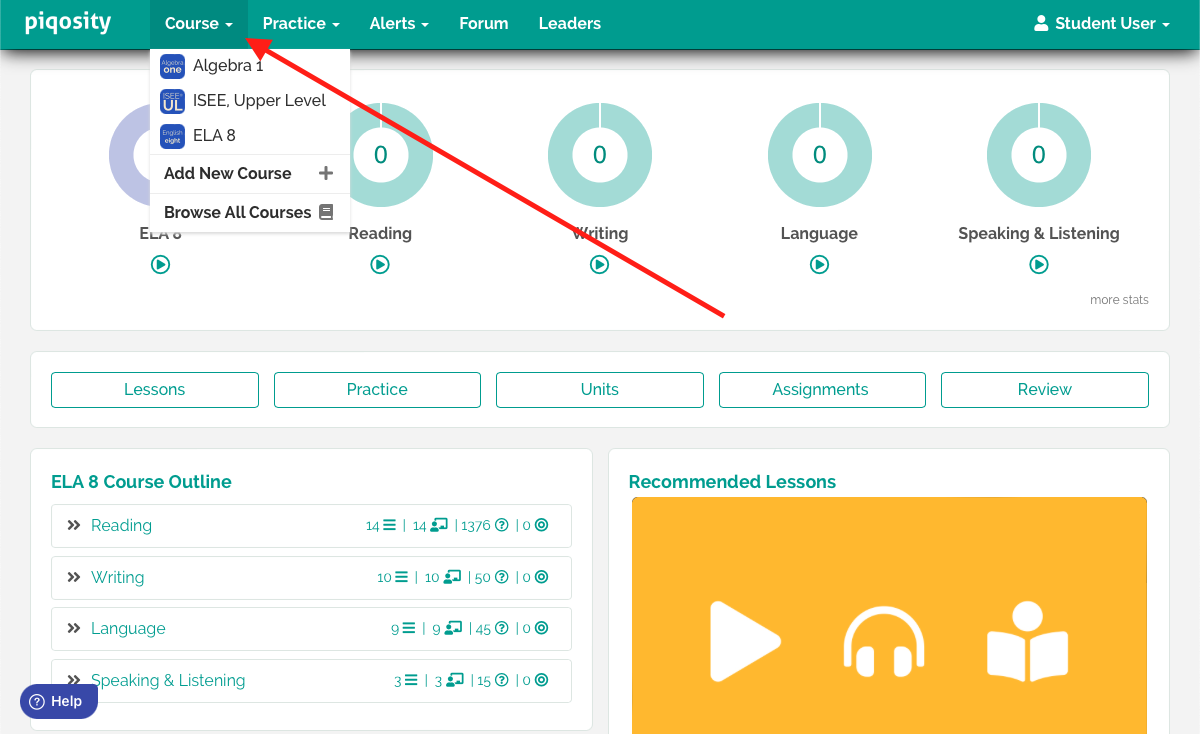Click the play icon under Reading

[x=380, y=265]
